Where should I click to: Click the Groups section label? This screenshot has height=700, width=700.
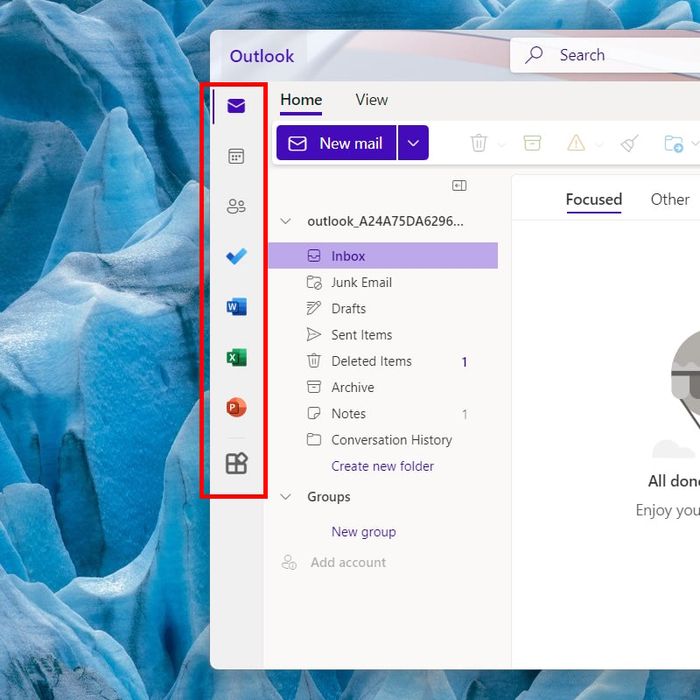[x=329, y=496]
